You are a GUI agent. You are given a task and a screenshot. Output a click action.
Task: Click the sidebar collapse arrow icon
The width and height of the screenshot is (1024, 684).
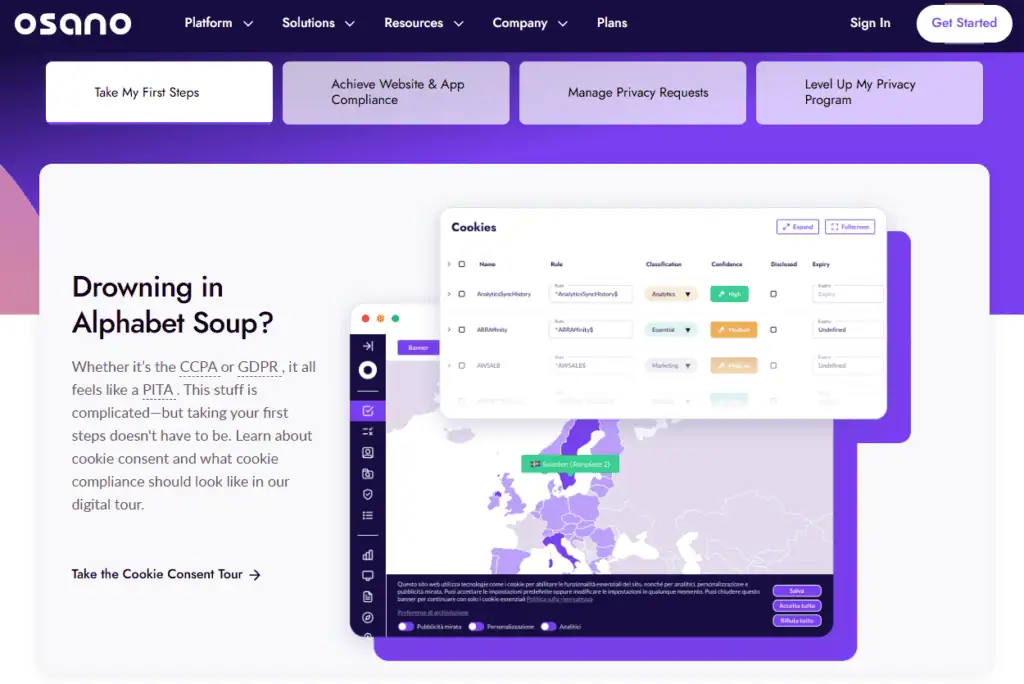[368, 346]
